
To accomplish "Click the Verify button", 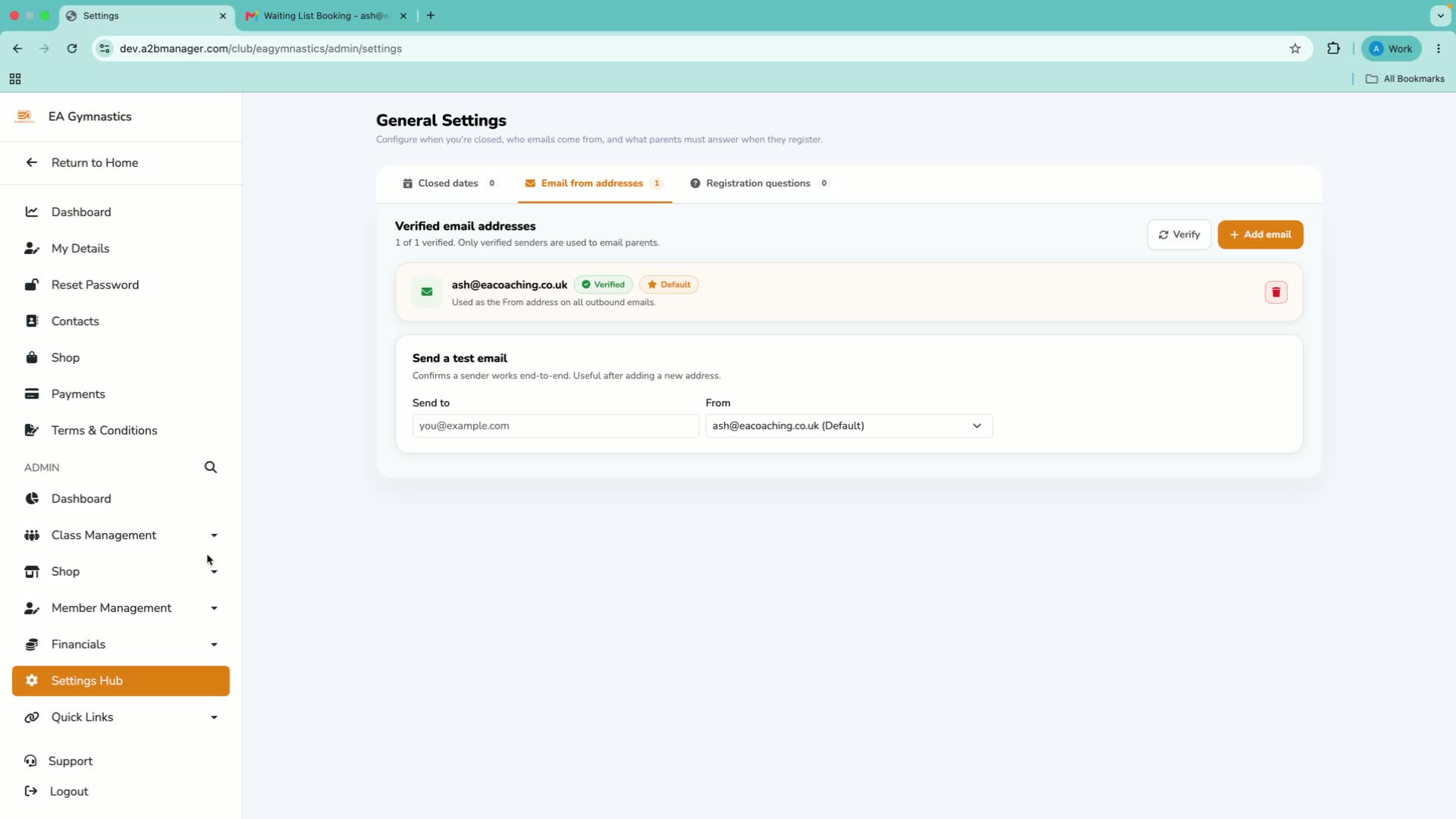I will [1179, 235].
